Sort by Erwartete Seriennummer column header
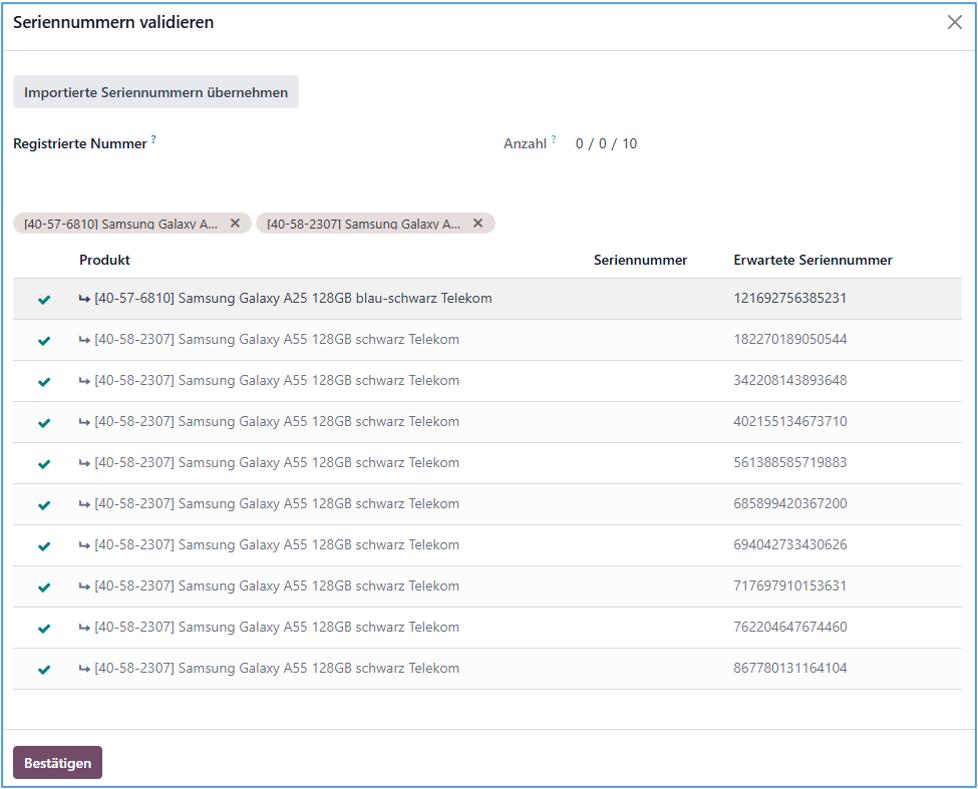Screen dimensions: 978x789 [x=812, y=260]
